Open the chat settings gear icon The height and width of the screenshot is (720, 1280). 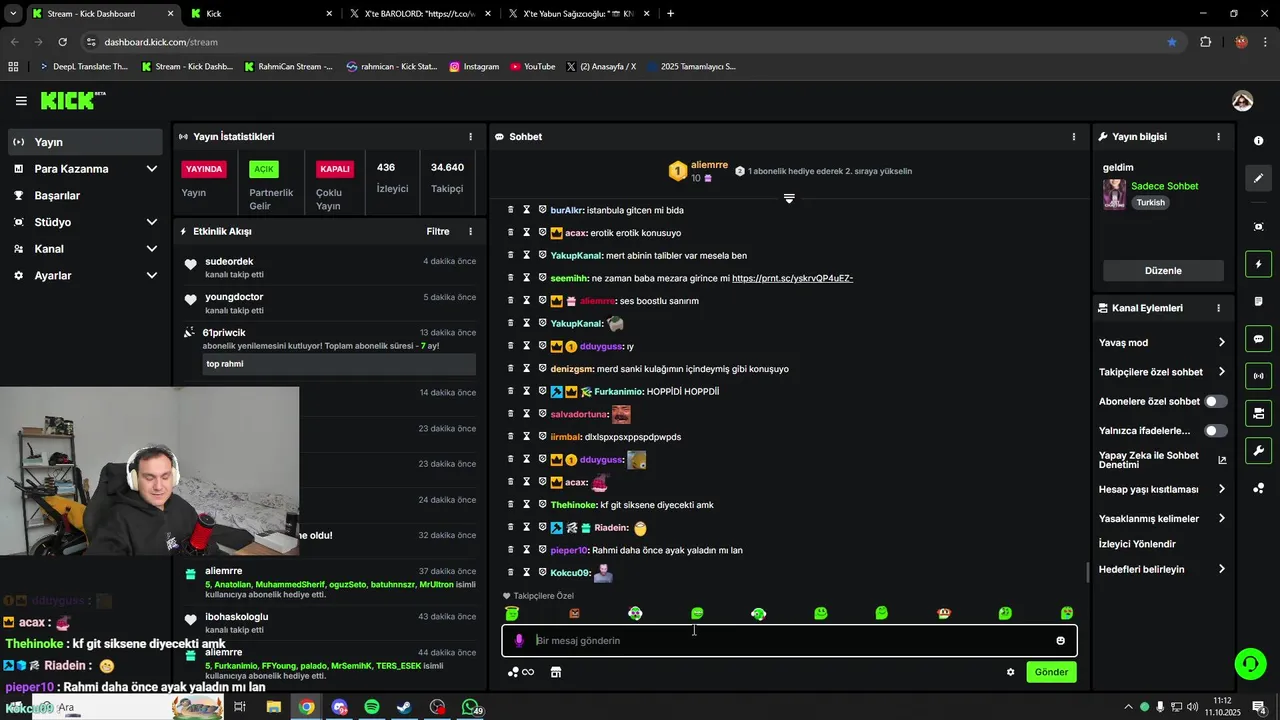[1010, 672]
